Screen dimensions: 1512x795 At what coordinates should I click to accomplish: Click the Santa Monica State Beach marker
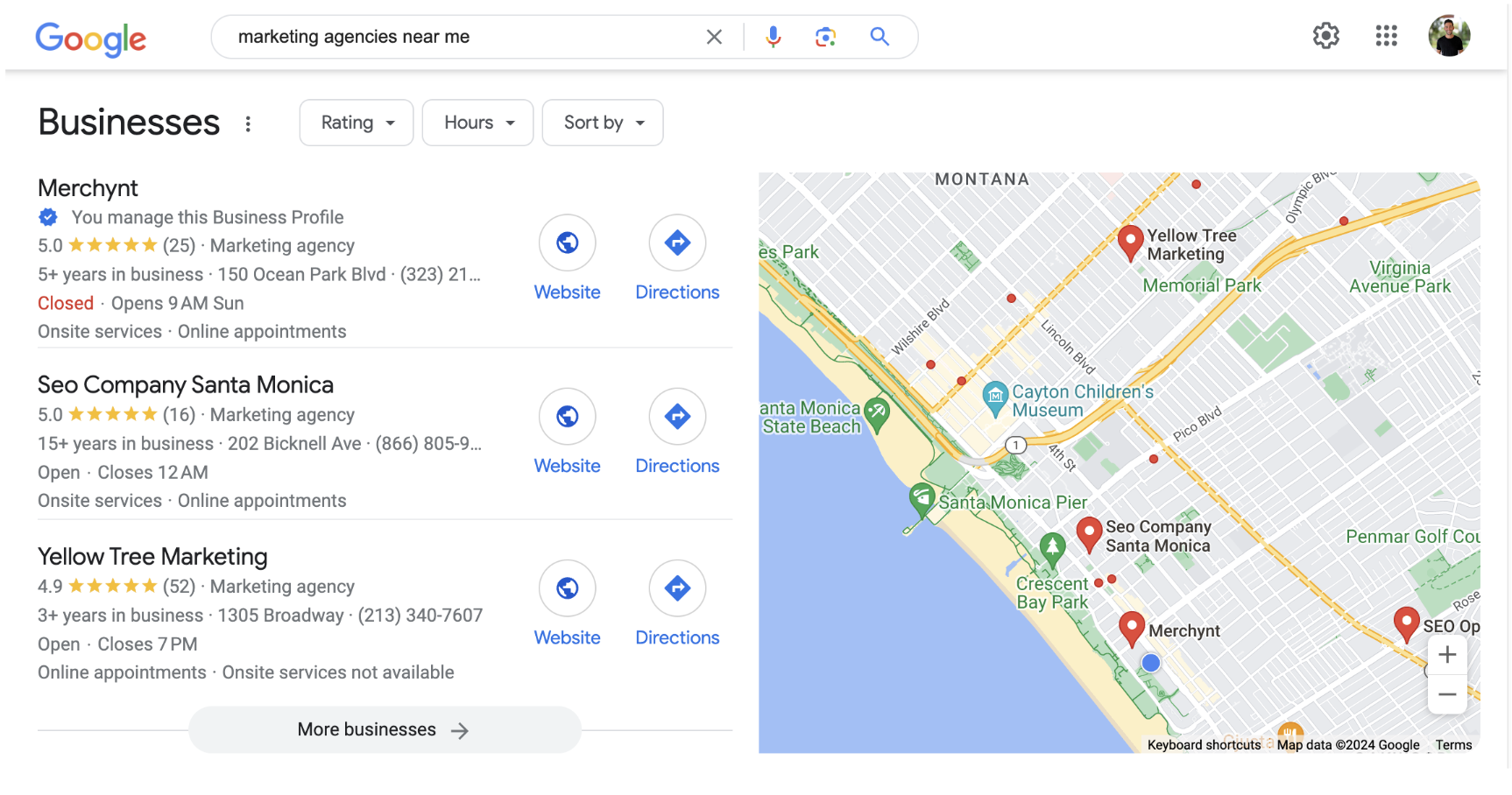click(877, 413)
